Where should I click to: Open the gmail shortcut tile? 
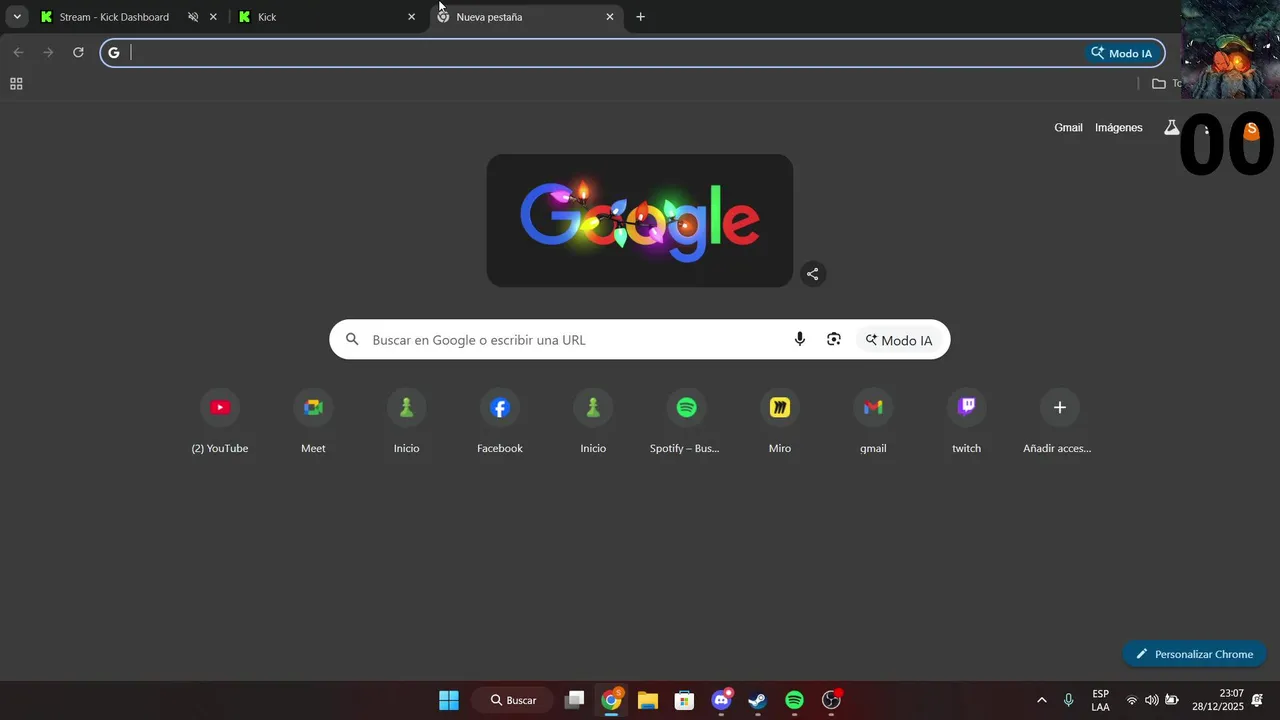pyautogui.click(x=873, y=421)
